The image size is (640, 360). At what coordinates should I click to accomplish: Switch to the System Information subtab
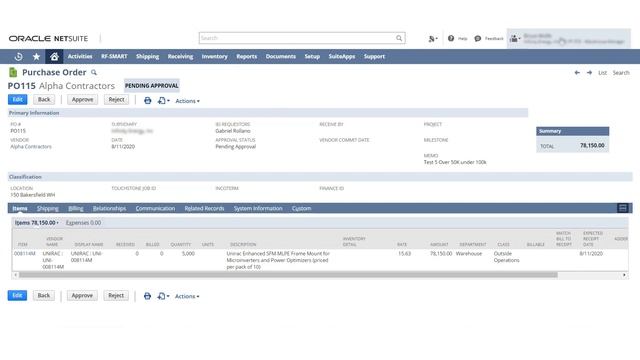pos(258,208)
